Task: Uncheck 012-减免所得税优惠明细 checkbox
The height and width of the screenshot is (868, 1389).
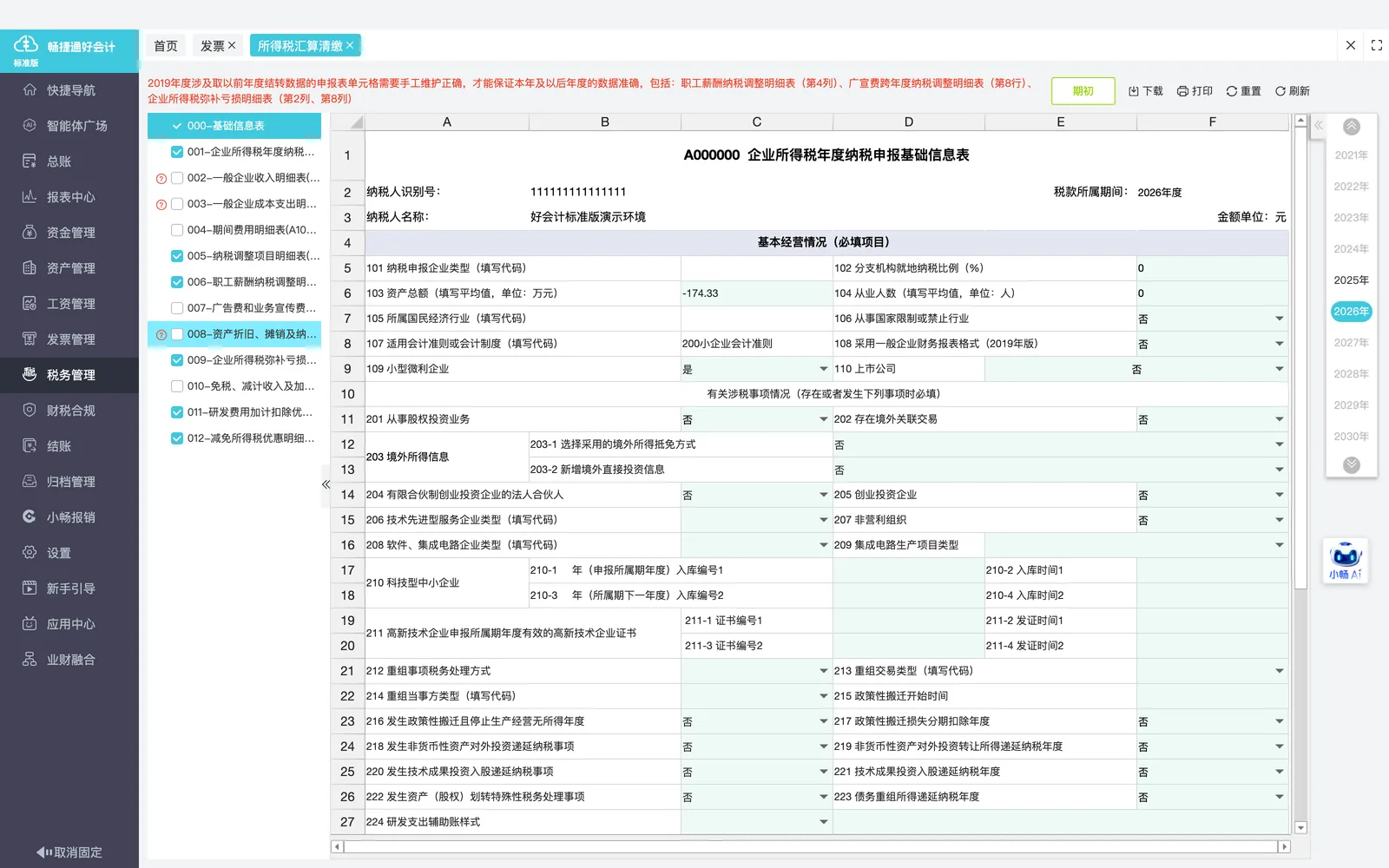Action: click(177, 438)
